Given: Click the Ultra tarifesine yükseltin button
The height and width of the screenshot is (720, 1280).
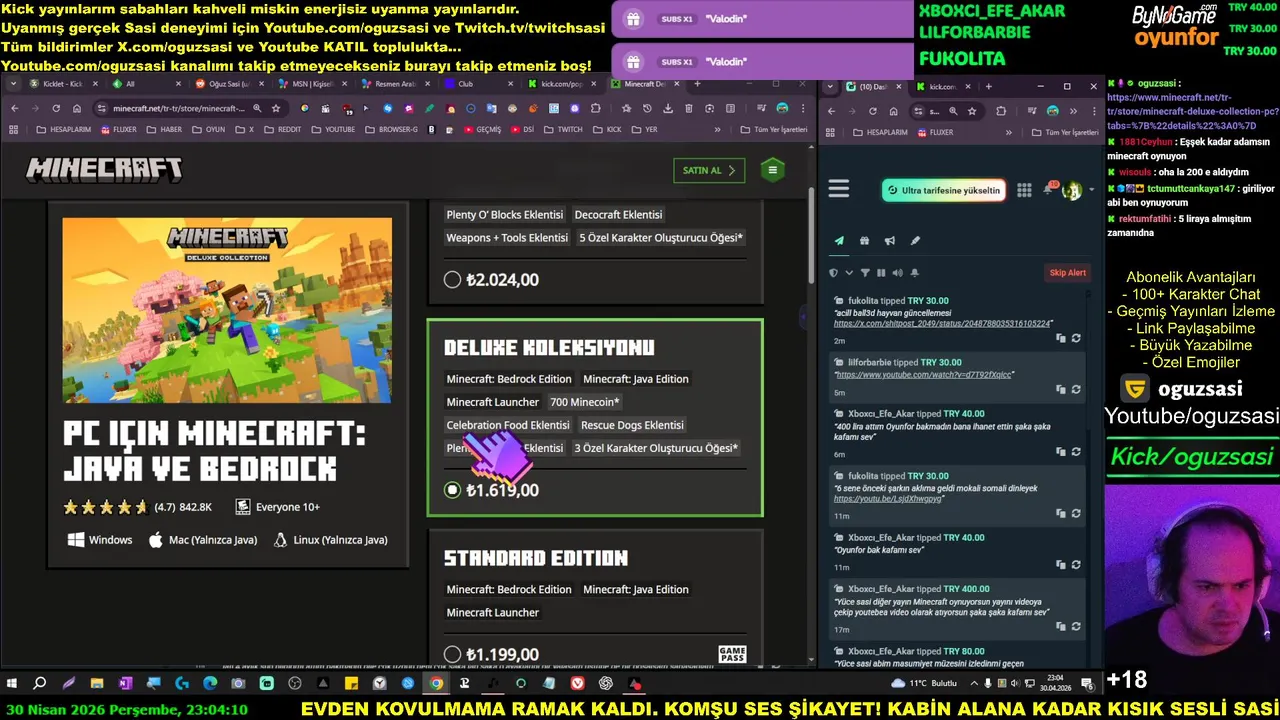Looking at the screenshot, I should point(943,190).
